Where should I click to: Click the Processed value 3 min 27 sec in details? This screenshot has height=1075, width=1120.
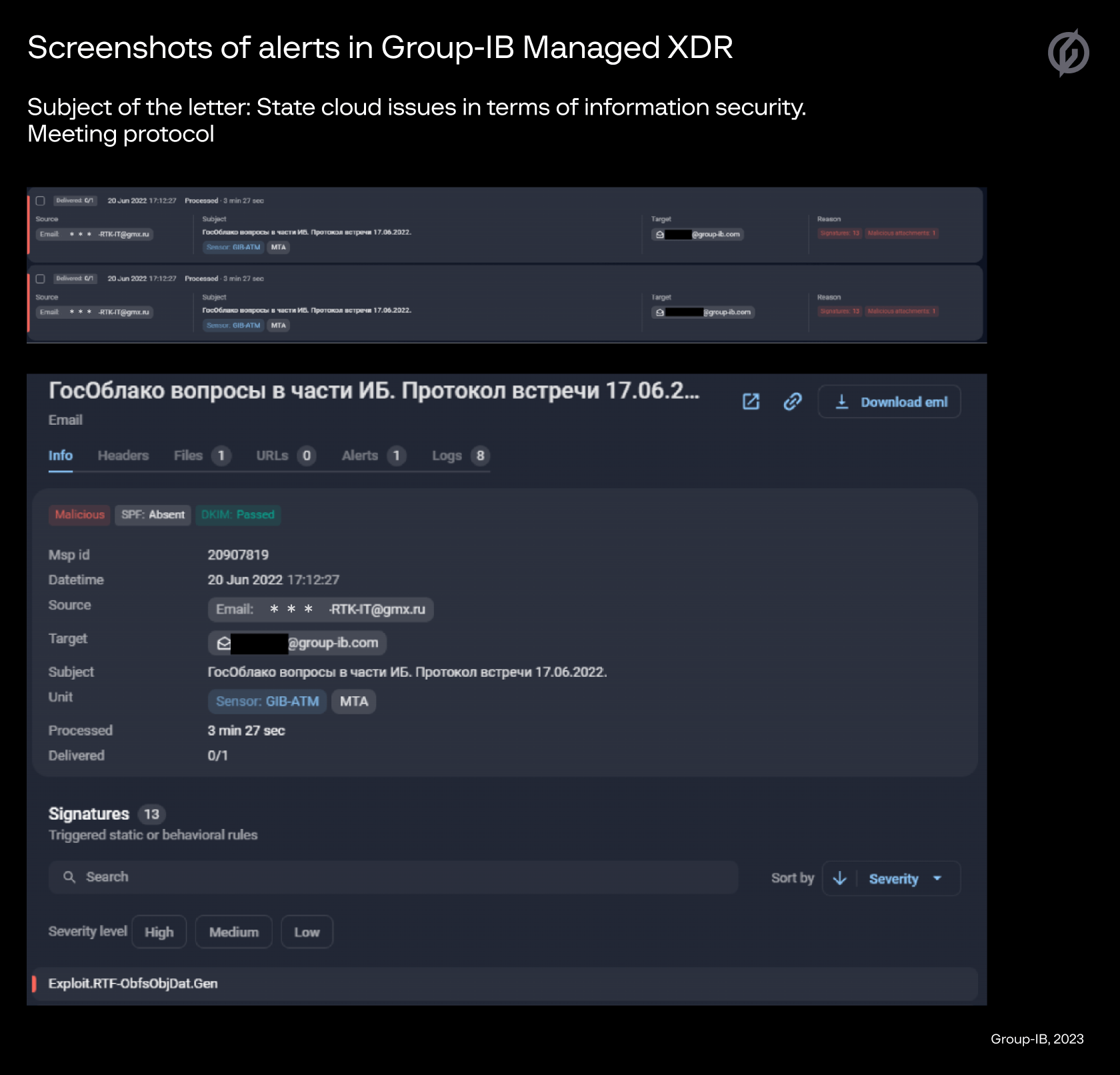coord(246,731)
